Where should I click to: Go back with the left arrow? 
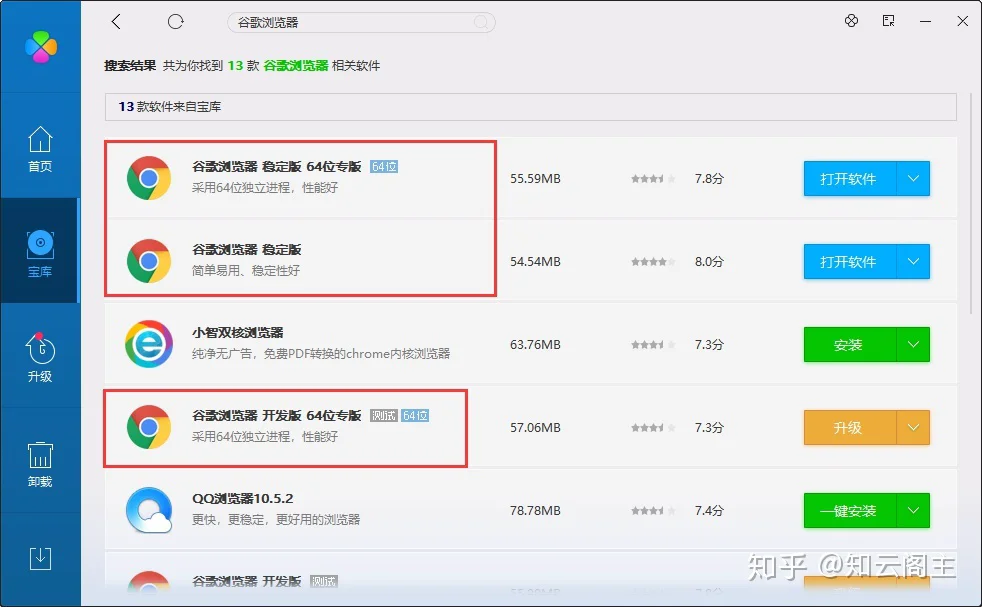pyautogui.click(x=116, y=22)
